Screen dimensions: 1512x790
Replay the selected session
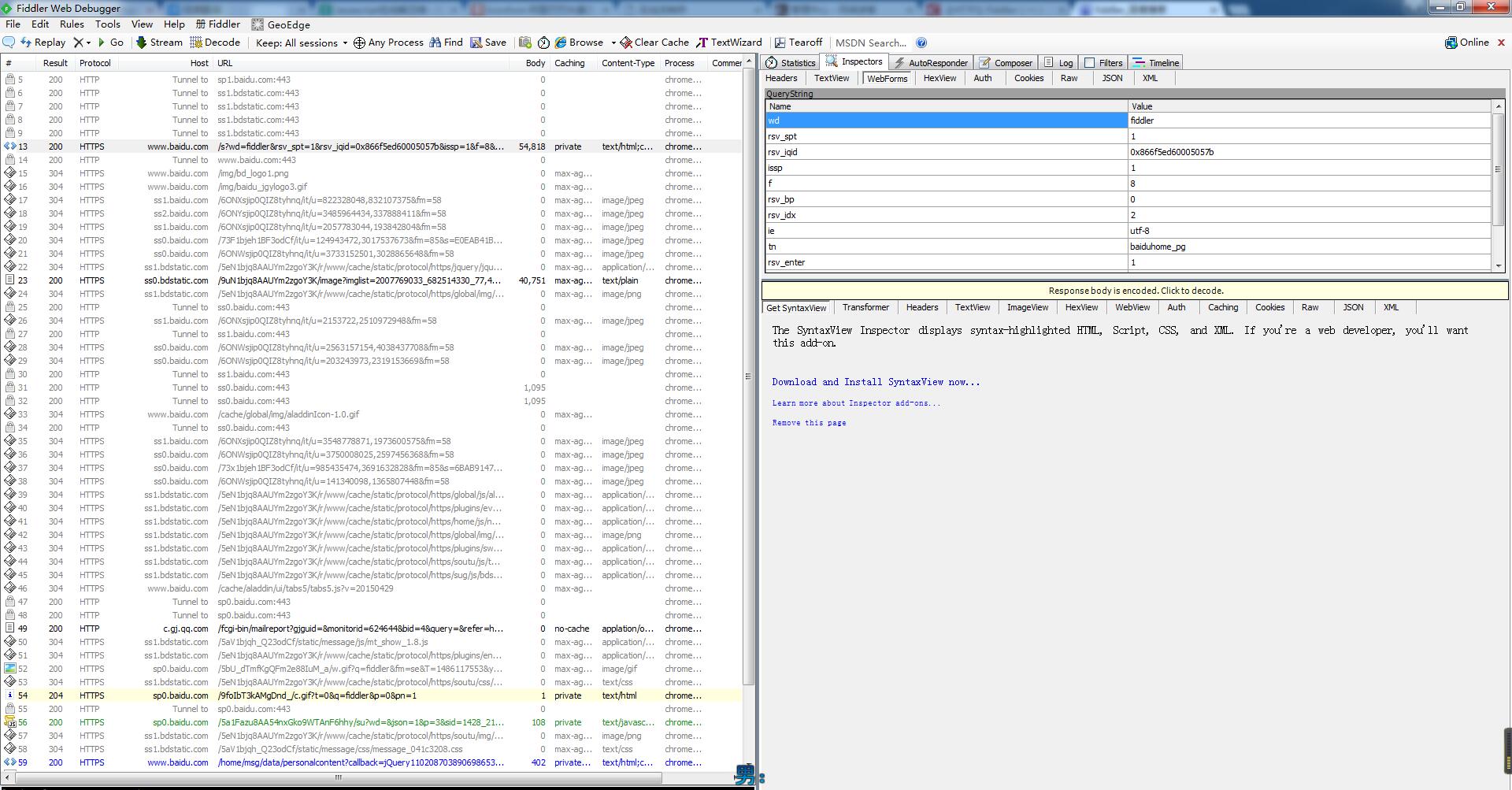[43, 43]
